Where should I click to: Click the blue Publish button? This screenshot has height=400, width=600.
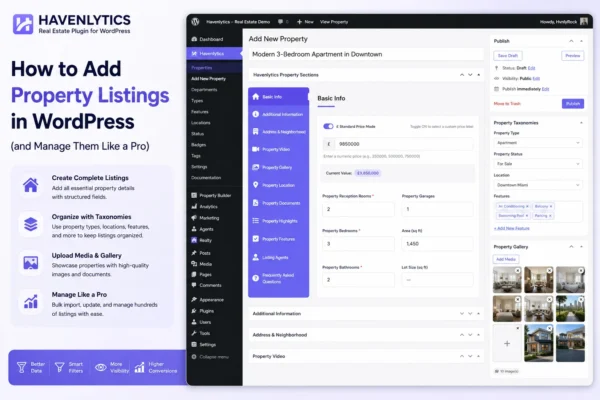573,104
